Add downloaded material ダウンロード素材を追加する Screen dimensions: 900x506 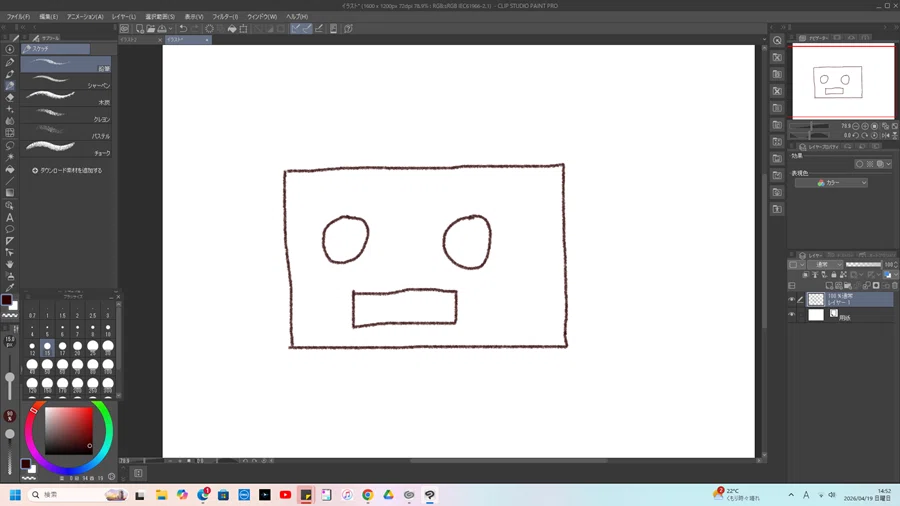67,170
